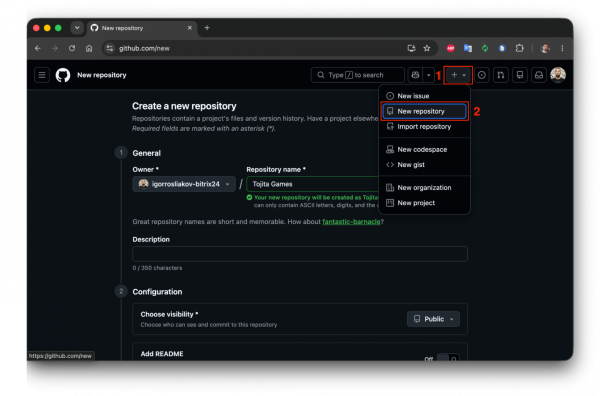Choose New issue from menu
The height and width of the screenshot is (396, 600).
[424, 96]
